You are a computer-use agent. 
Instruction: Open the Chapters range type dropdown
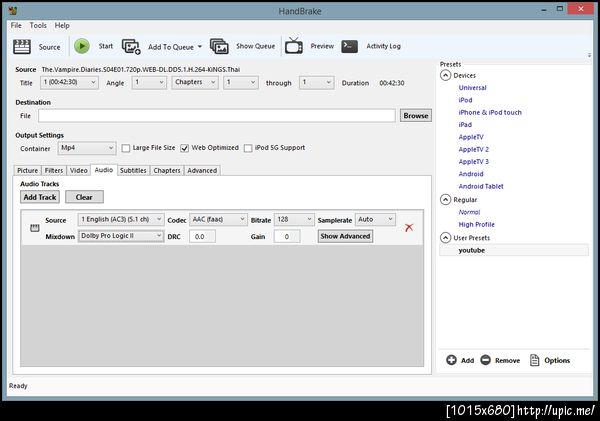pos(195,83)
